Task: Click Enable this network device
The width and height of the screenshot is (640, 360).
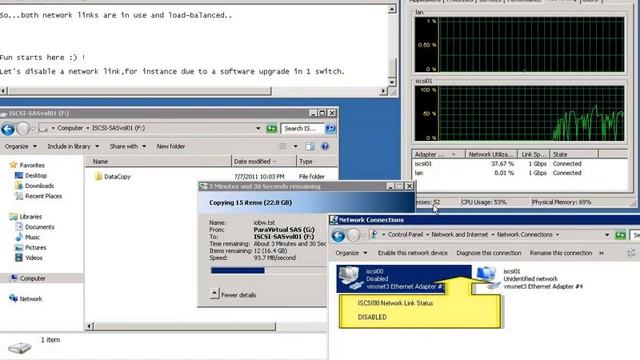Action: tap(412, 253)
